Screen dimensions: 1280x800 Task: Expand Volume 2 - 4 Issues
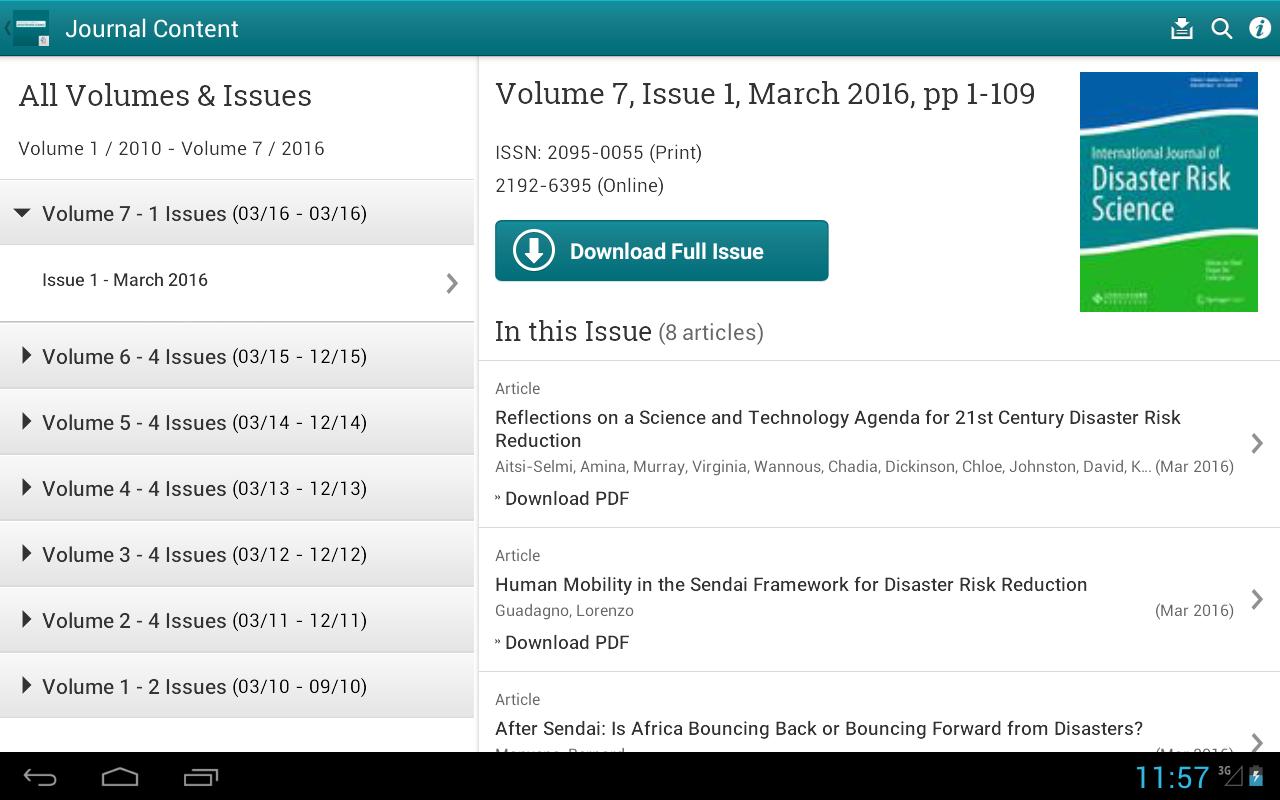(237, 620)
